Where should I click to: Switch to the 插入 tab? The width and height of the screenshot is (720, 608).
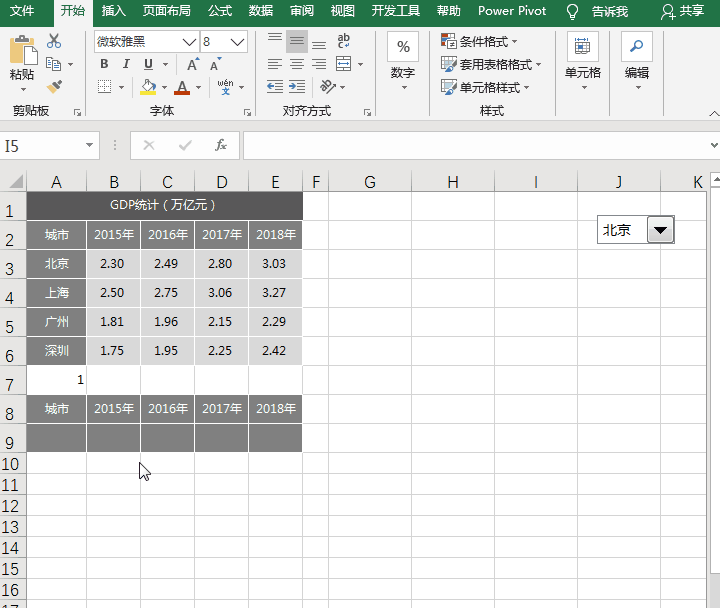point(113,11)
